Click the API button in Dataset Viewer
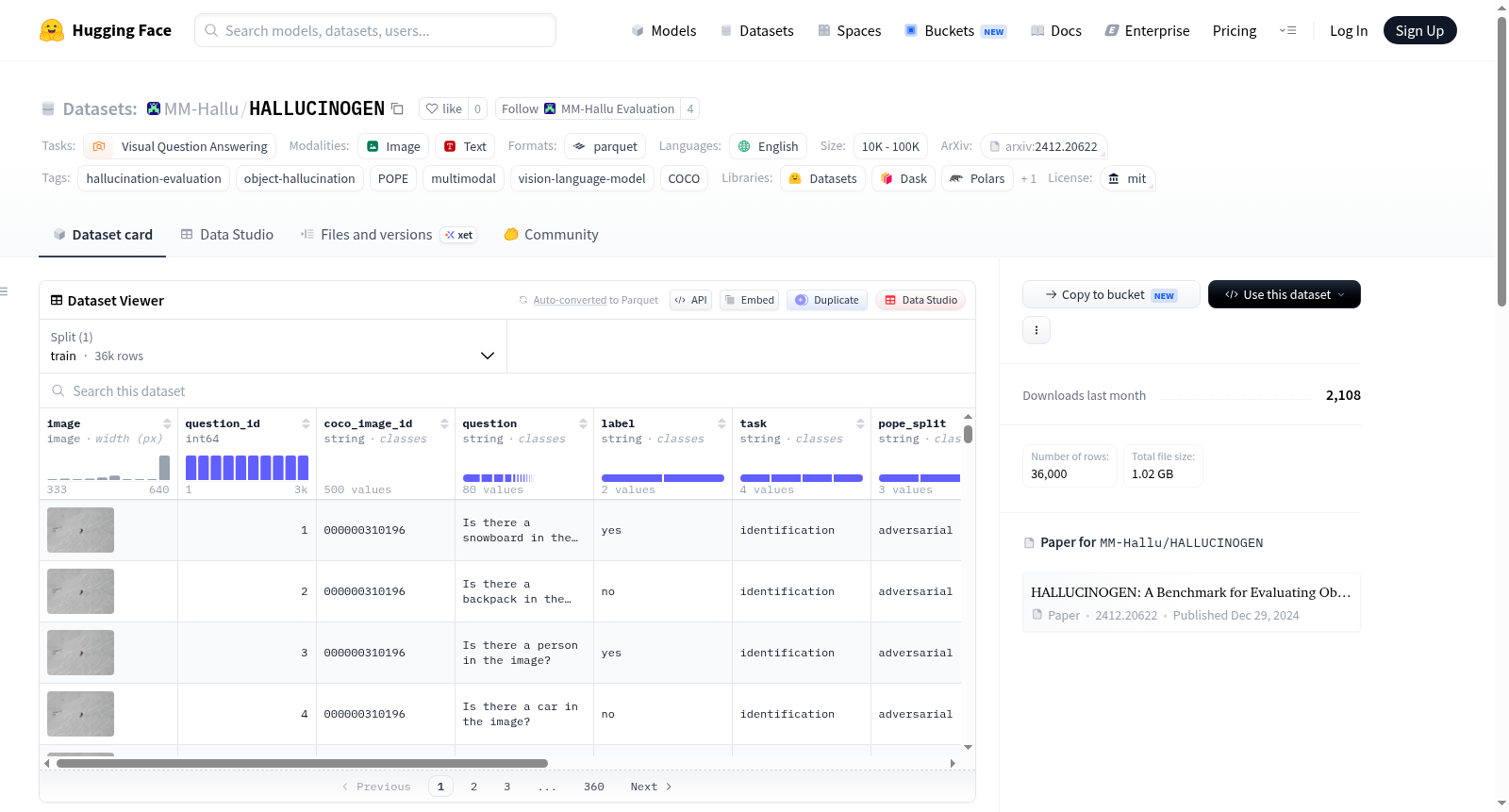The image size is (1509, 812). click(x=690, y=300)
